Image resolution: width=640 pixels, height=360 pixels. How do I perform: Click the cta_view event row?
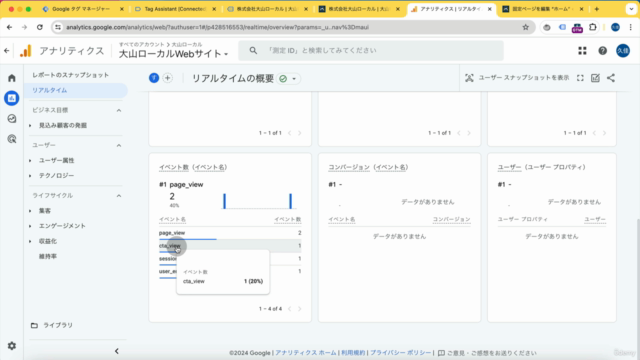tap(230, 246)
